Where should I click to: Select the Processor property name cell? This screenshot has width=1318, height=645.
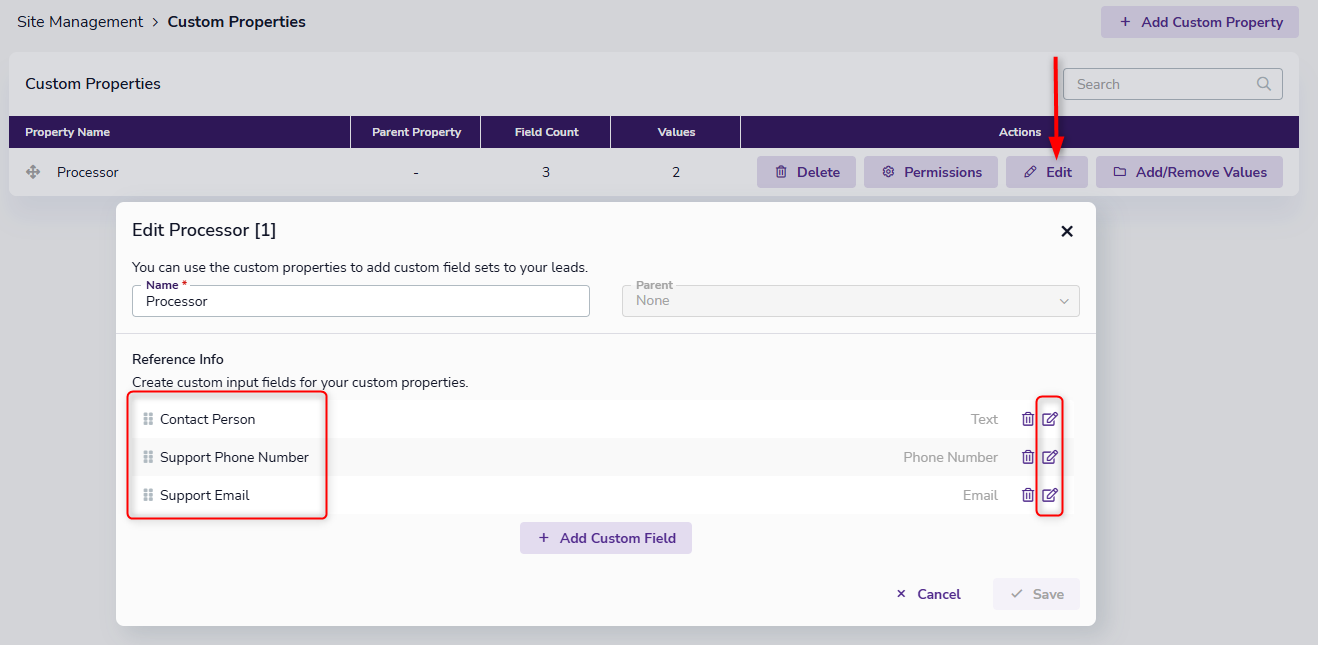(x=88, y=172)
